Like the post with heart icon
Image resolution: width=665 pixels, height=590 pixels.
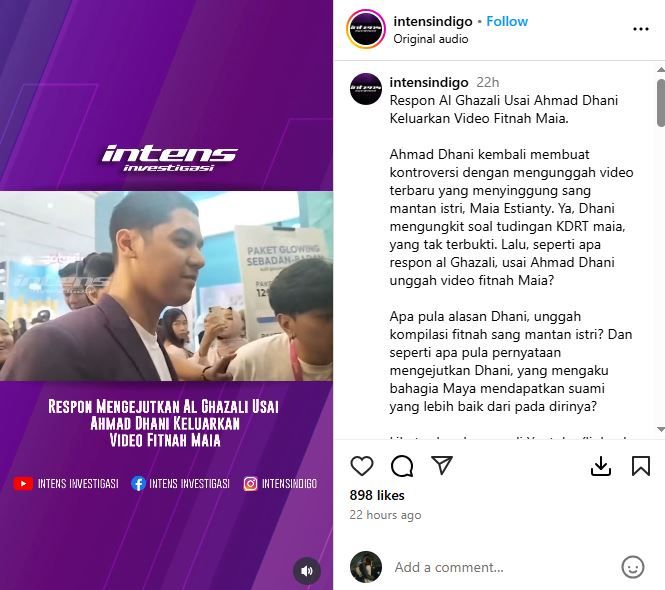coord(362,466)
